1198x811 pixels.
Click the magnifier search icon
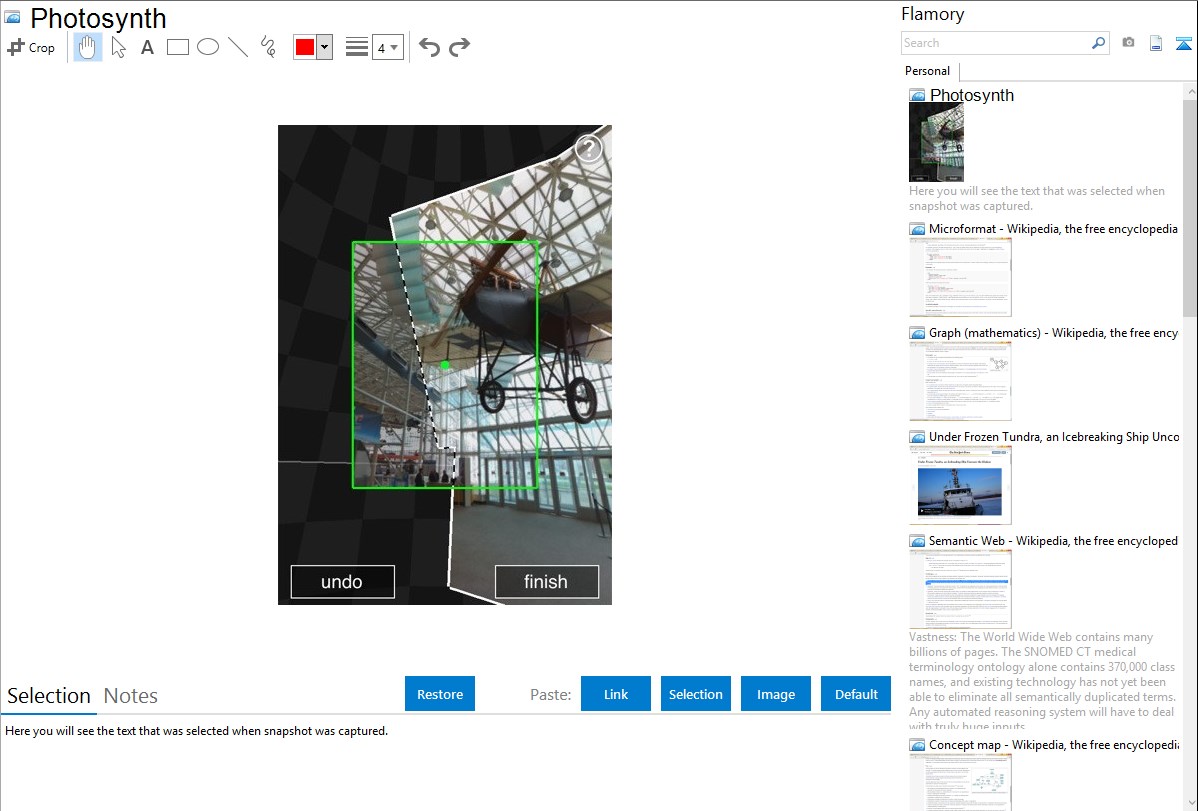pos(1098,43)
